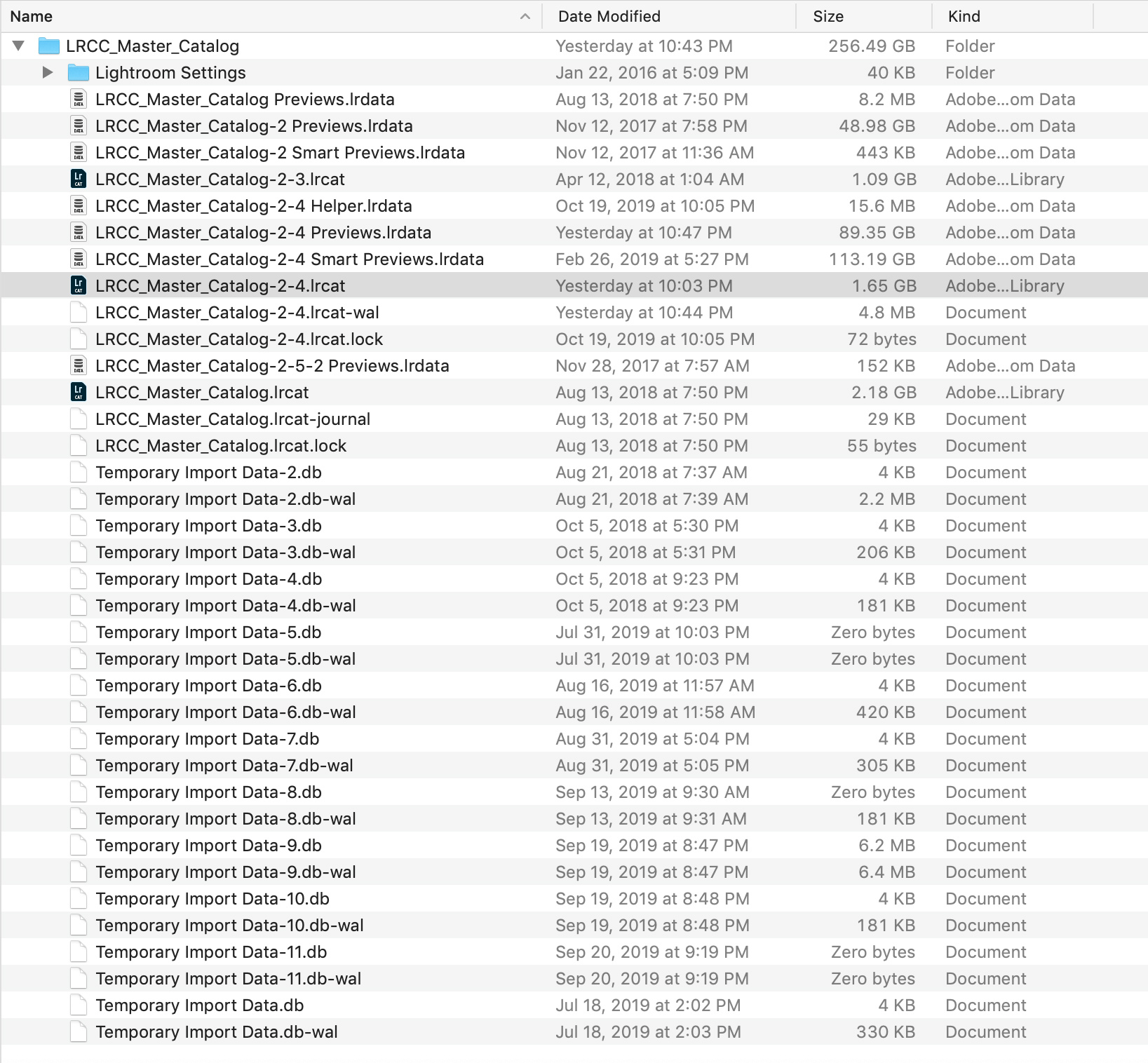Click the LRCC_Master_Catalog folder icon
The width and height of the screenshot is (1148, 1063).
click(49, 46)
